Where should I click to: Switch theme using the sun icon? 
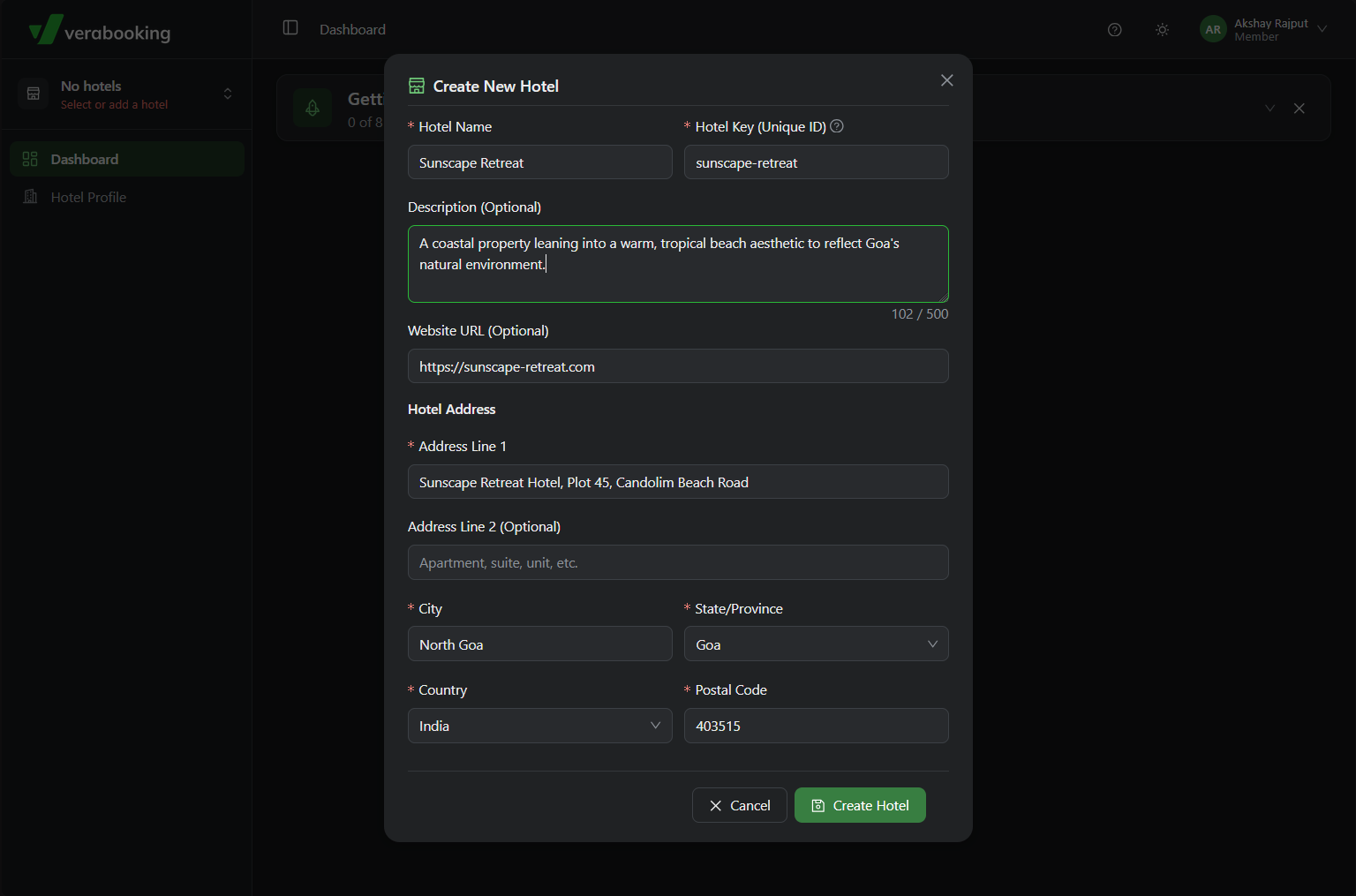1163,29
